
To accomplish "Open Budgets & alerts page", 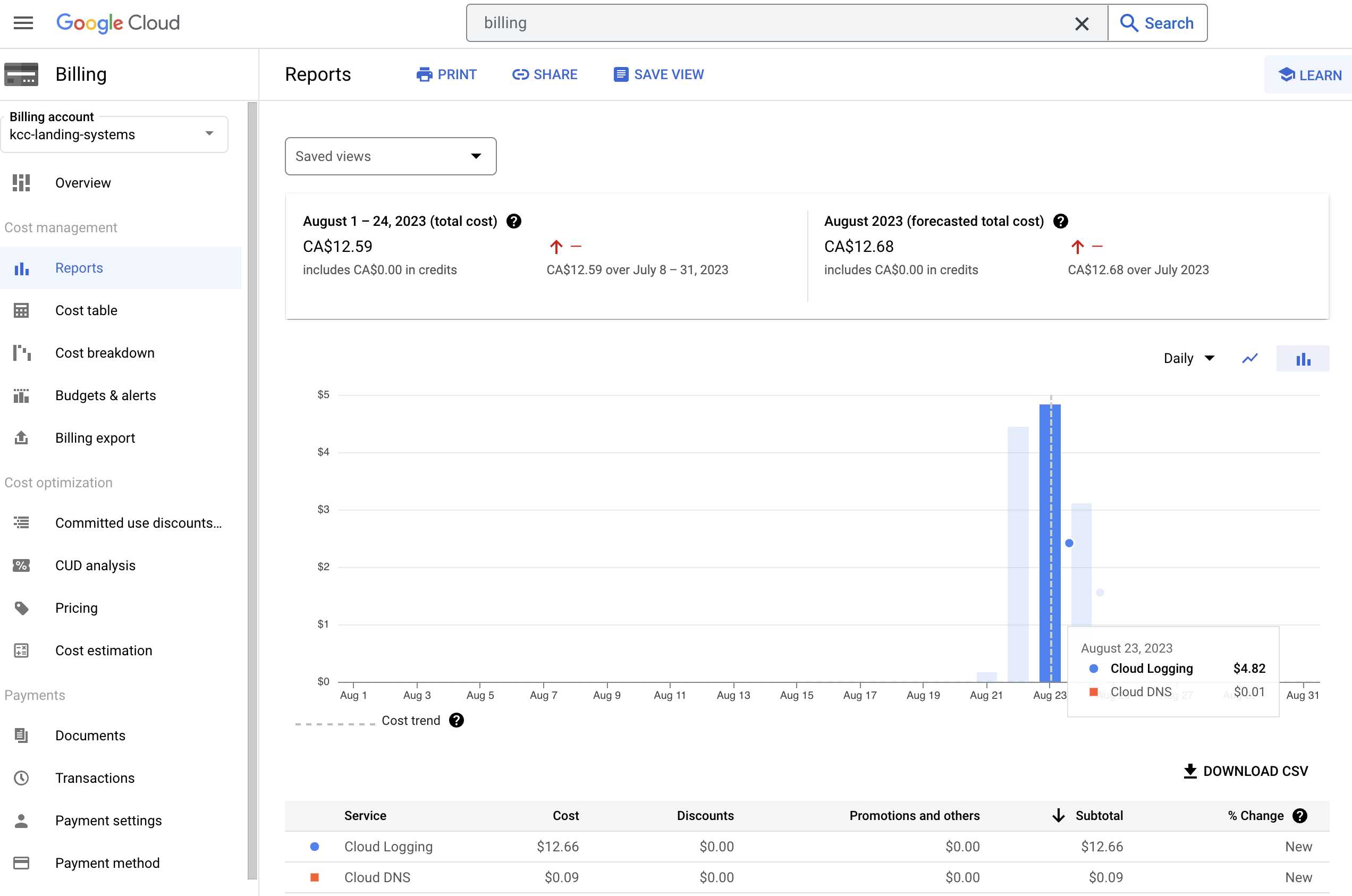I will point(106,395).
